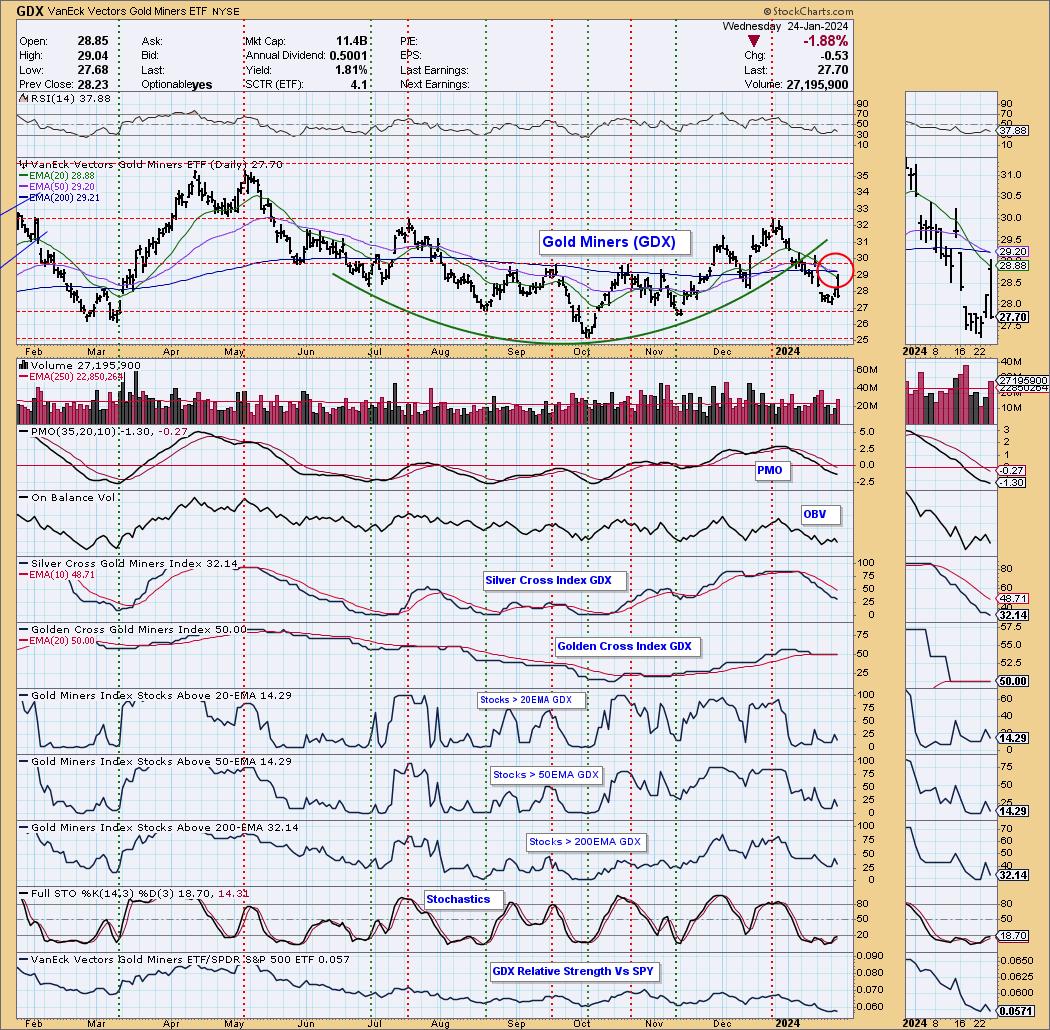Screen dimensions: 1050x1030
Task: Click the Stocks > 200EMA GDX label box
Action: coord(585,842)
